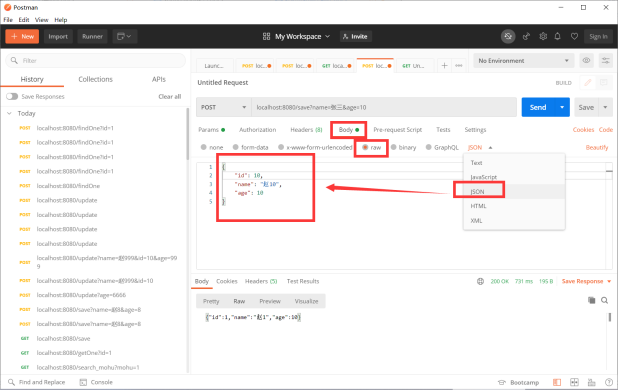Click the response body scrollbar
The height and width of the screenshot is (391, 619).
(x=610, y=317)
